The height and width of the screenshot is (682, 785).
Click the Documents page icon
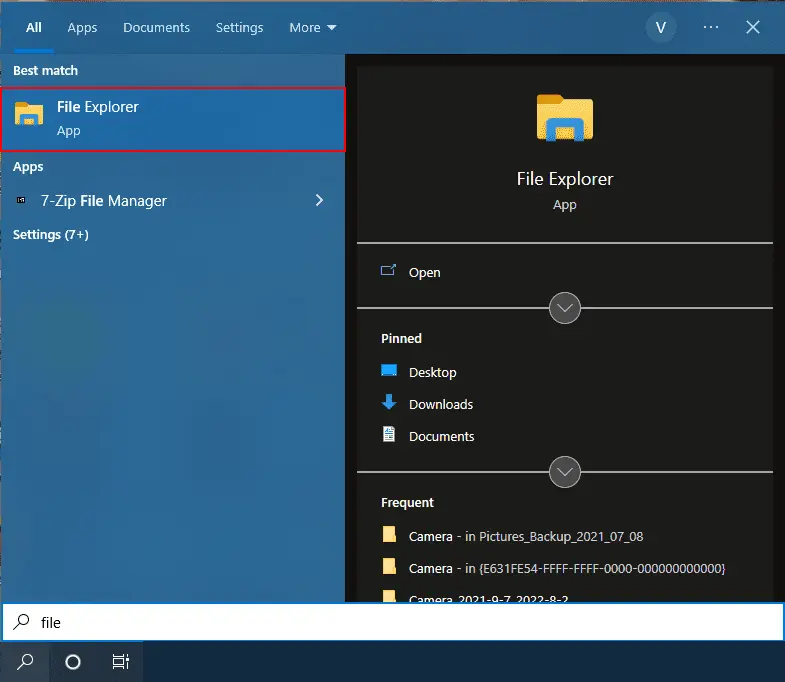pos(389,434)
